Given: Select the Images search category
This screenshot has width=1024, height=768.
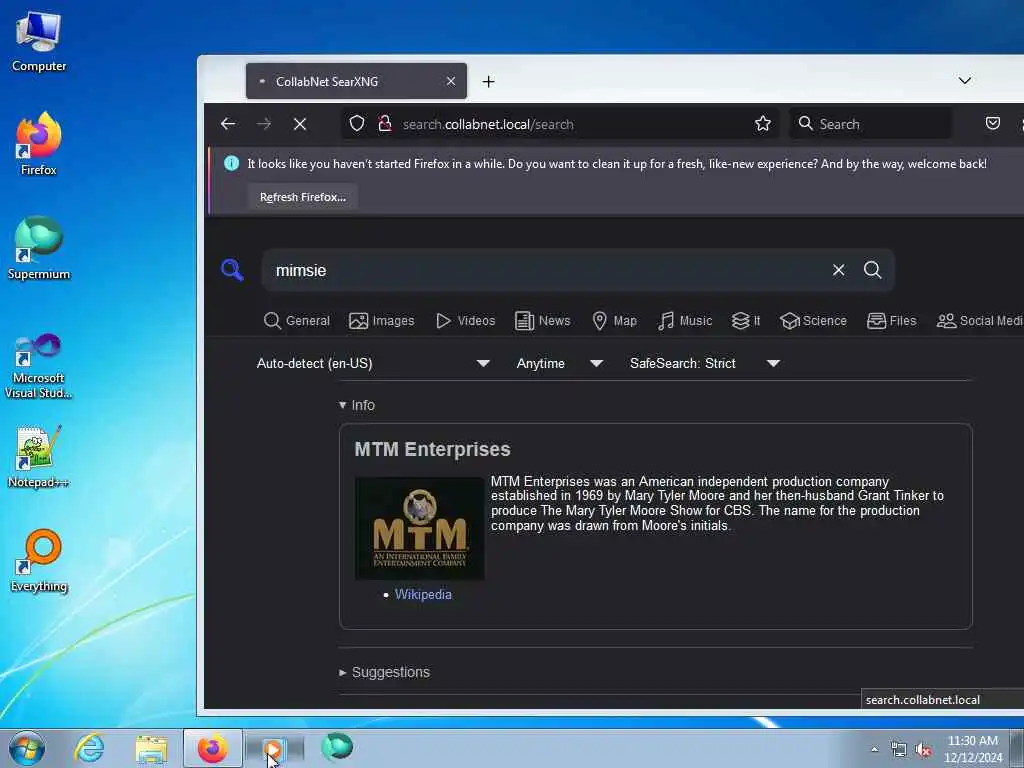Looking at the screenshot, I should point(381,321).
